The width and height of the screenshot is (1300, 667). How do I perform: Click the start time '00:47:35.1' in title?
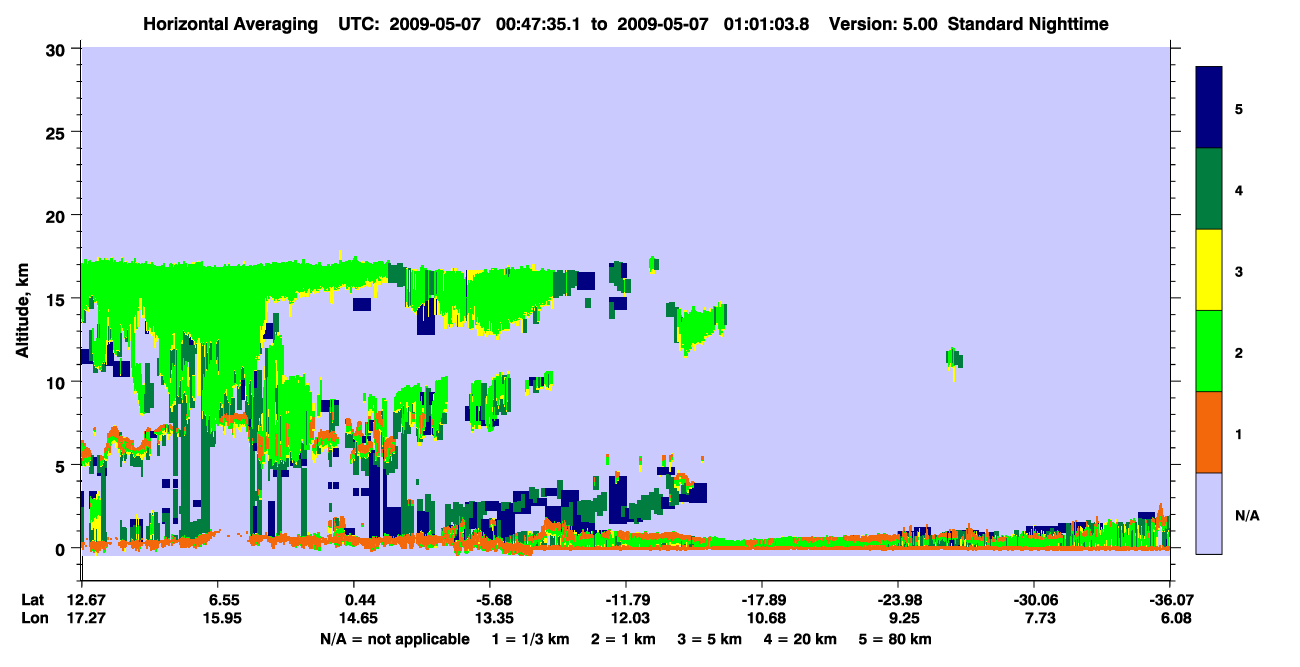click(x=536, y=23)
